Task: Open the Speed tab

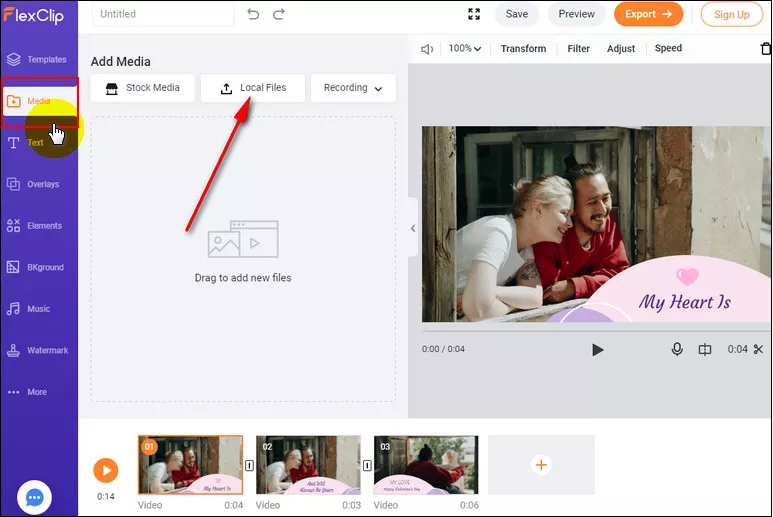Action: pyautogui.click(x=668, y=48)
